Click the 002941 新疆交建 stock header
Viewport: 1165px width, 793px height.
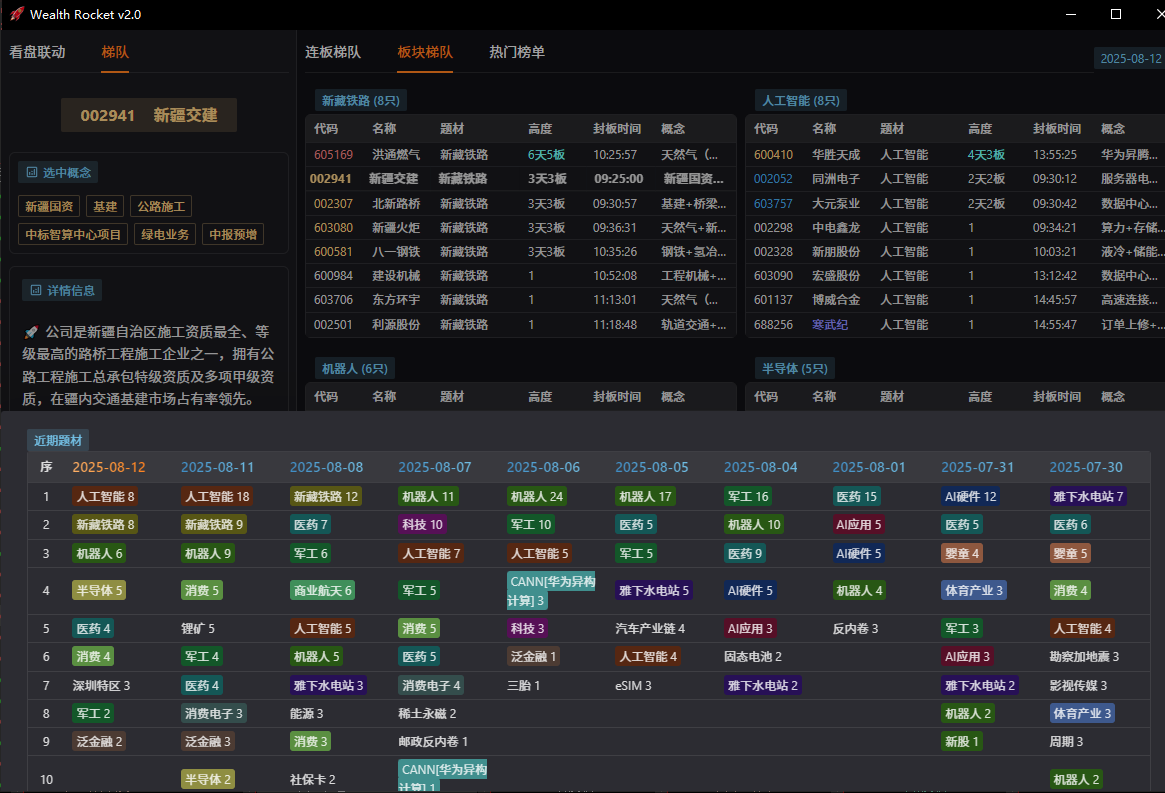[x=148, y=115]
